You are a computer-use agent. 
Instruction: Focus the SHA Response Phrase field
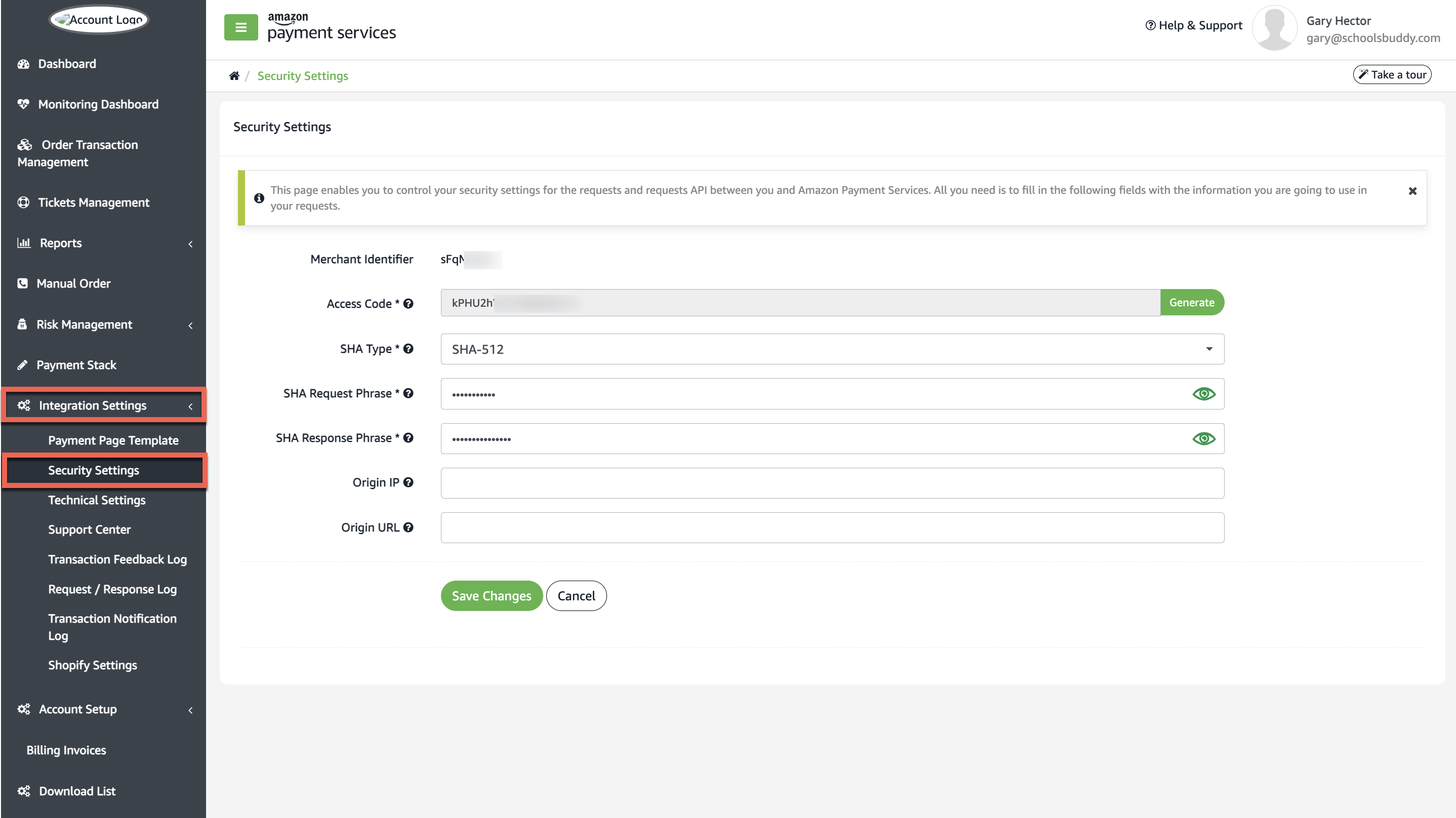coord(832,439)
